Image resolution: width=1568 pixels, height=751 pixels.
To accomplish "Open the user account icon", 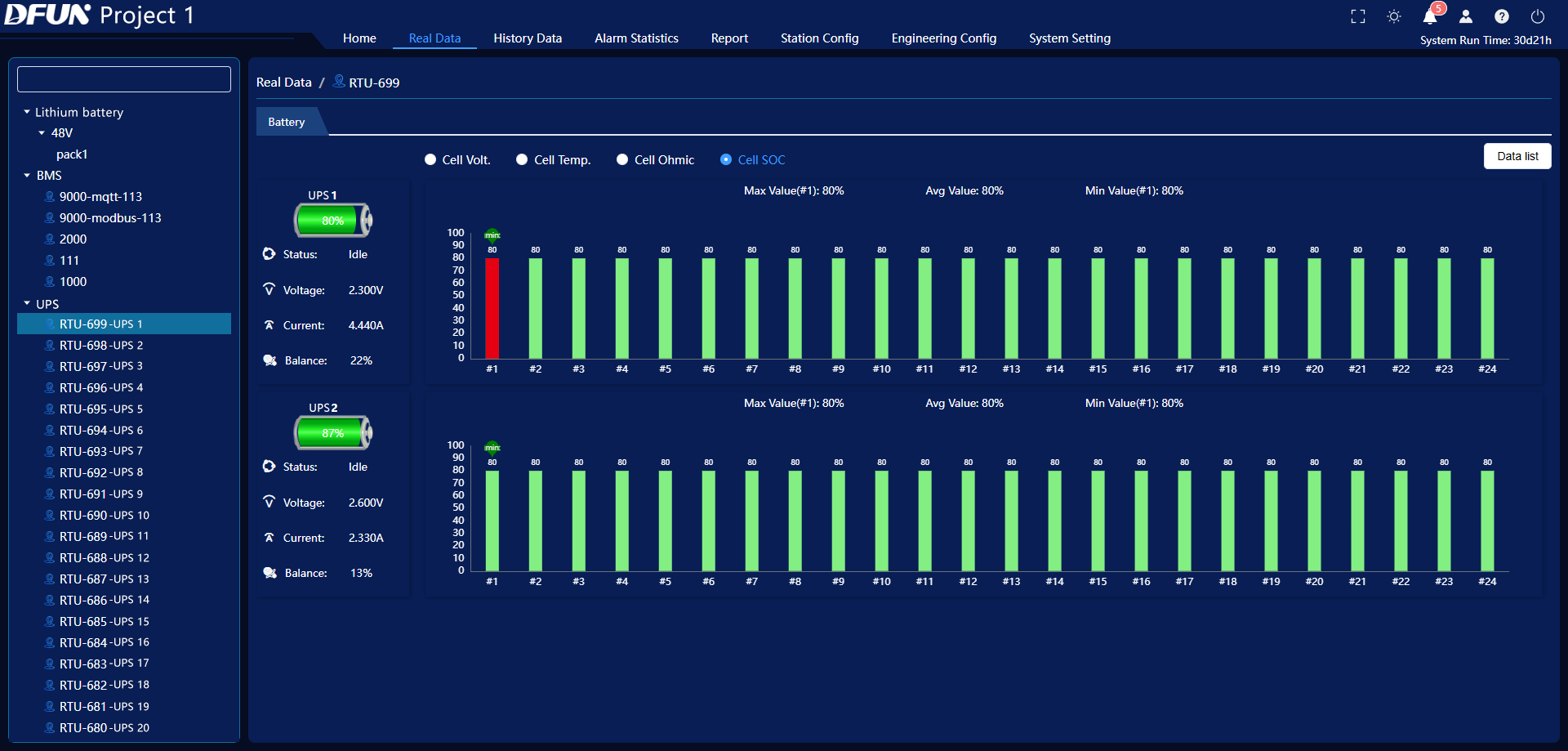I will coord(1466,16).
